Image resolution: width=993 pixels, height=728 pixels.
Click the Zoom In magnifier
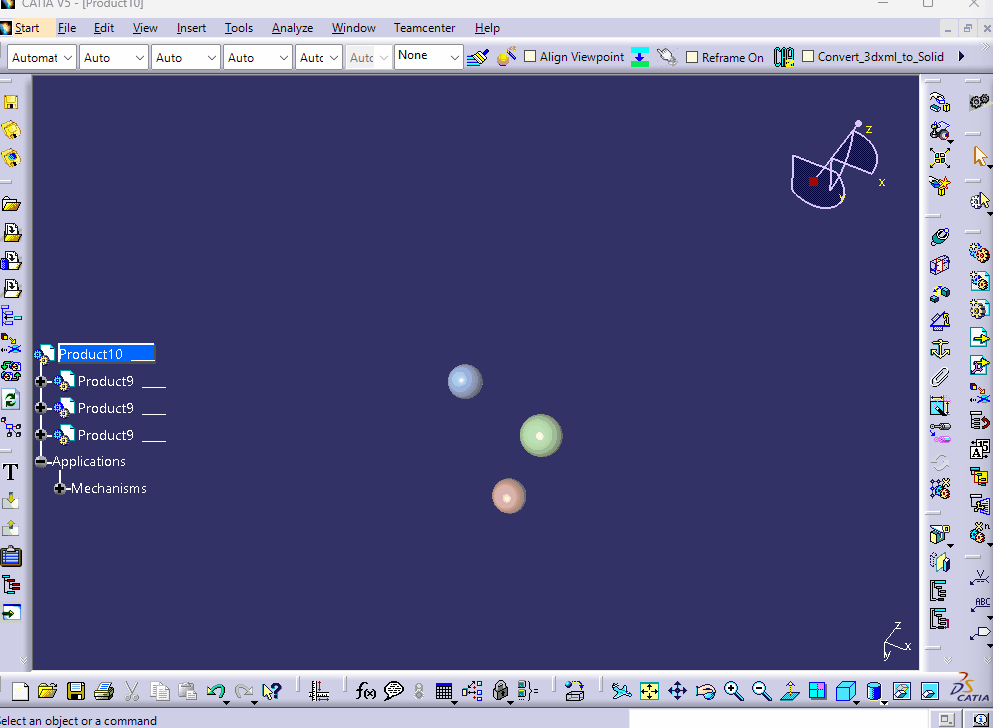(733, 691)
